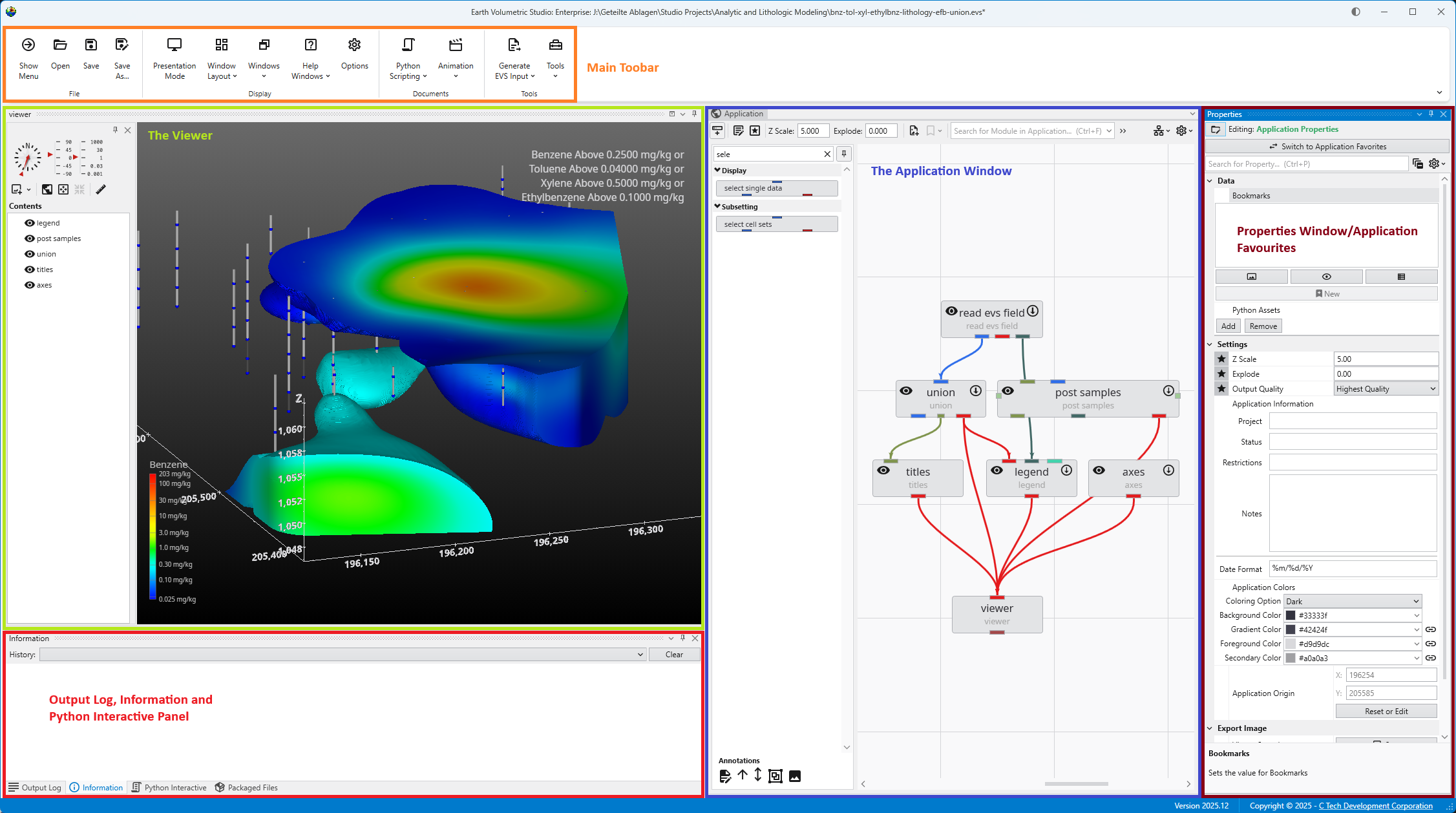The image size is (1456, 813).
Task: Click the Save As icon
Action: click(121, 45)
